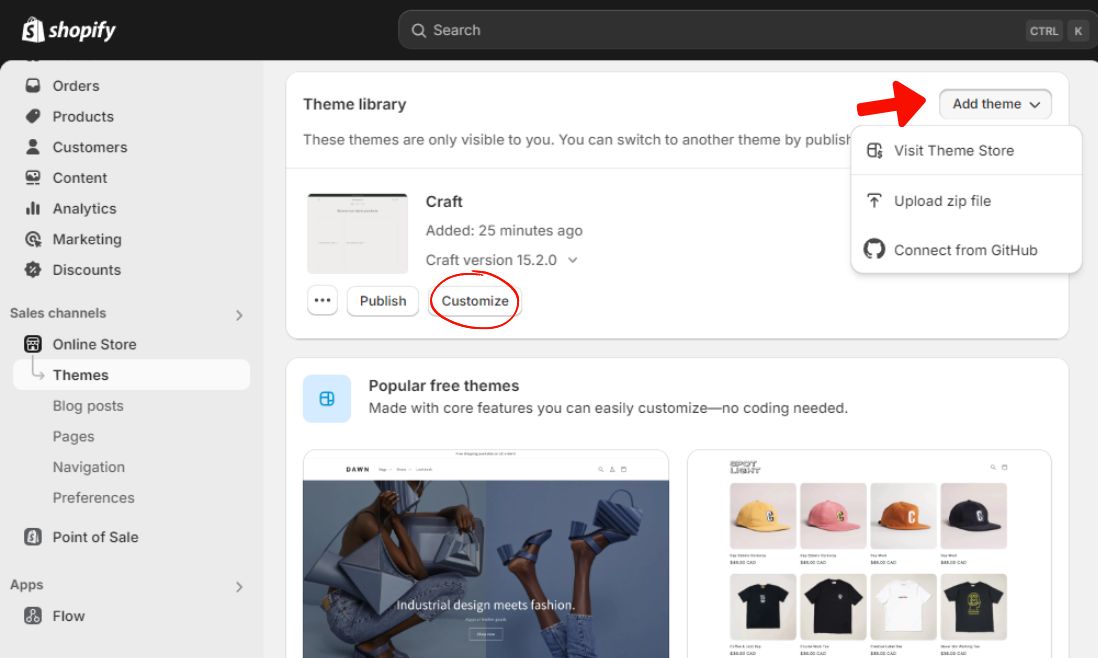Open Pages in the sidebar
The image size is (1098, 658).
[x=74, y=437]
